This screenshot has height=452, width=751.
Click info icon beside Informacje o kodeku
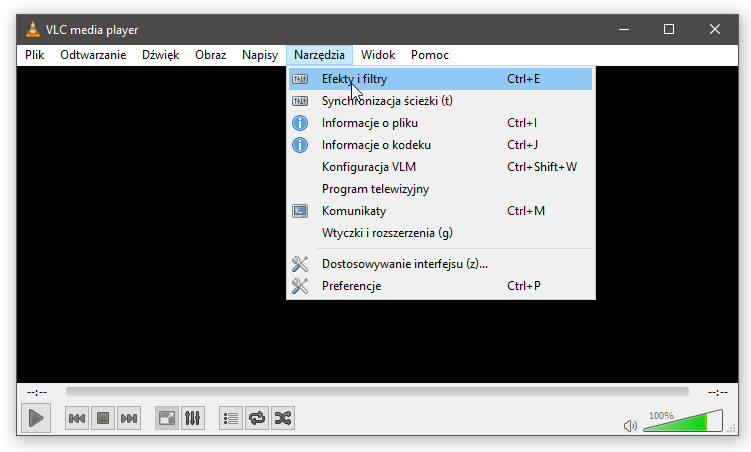[300, 145]
